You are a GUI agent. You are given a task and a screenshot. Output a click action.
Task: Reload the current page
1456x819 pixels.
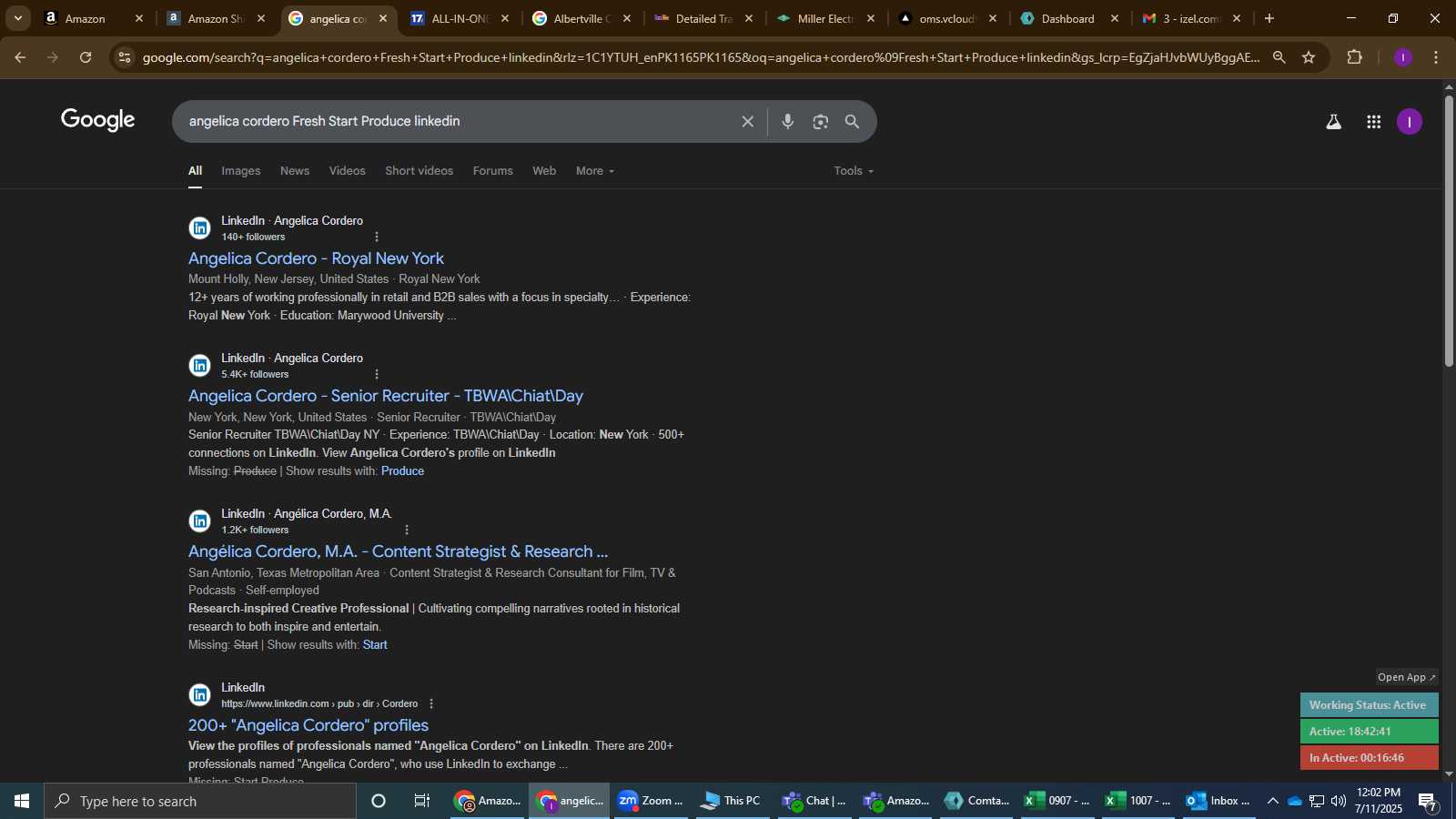(86, 57)
